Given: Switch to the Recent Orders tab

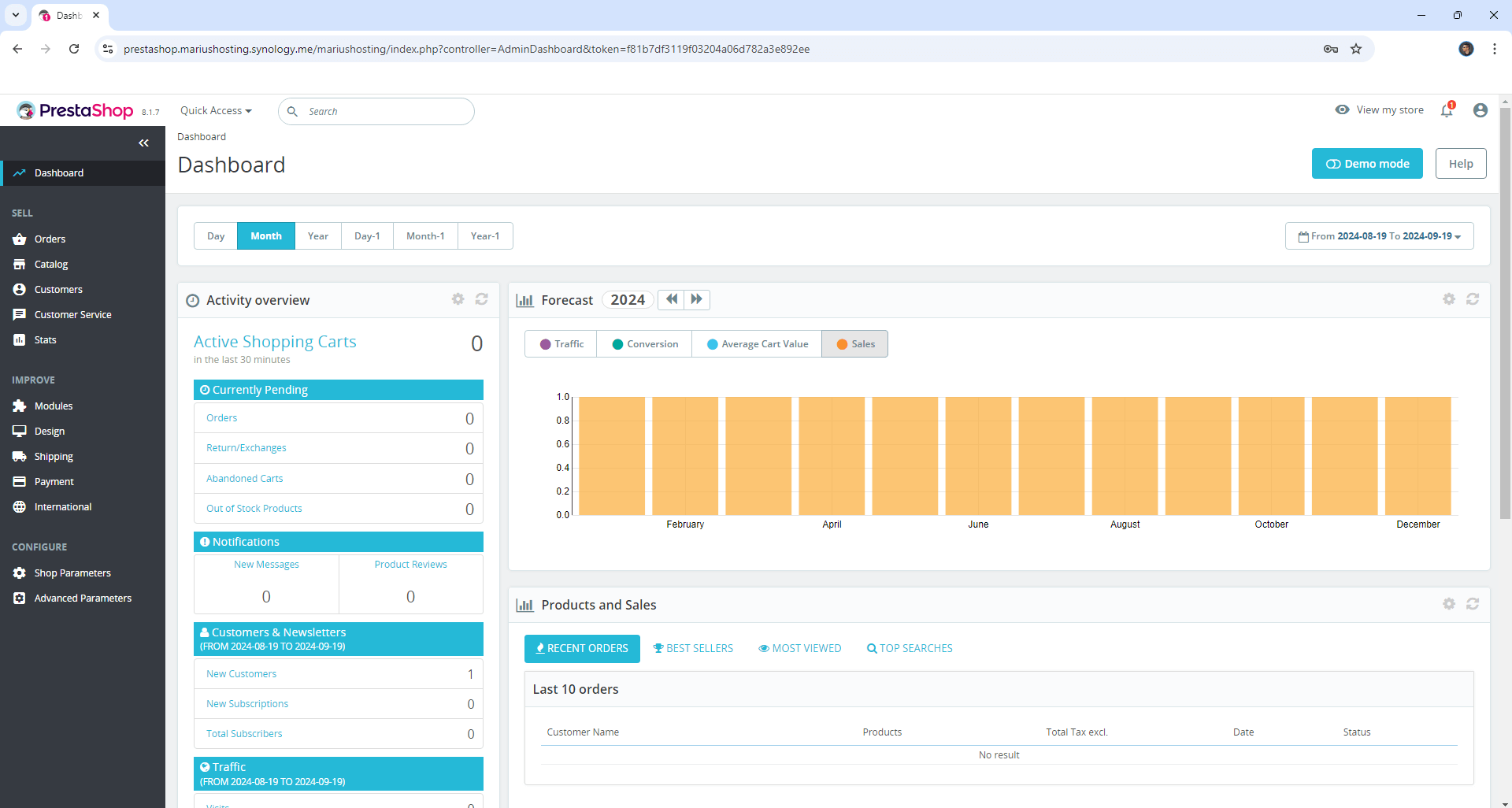Looking at the screenshot, I should [582, 648].
